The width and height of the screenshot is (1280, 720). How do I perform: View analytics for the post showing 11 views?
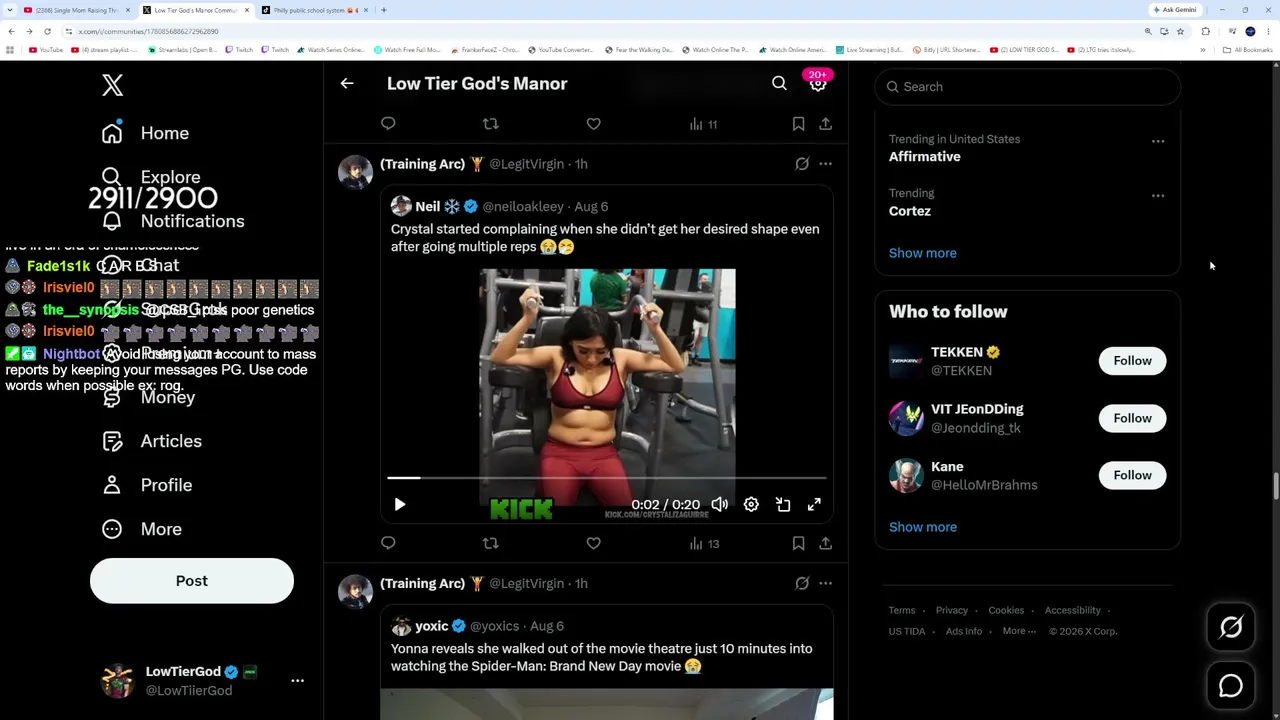[x=703, y=124]
